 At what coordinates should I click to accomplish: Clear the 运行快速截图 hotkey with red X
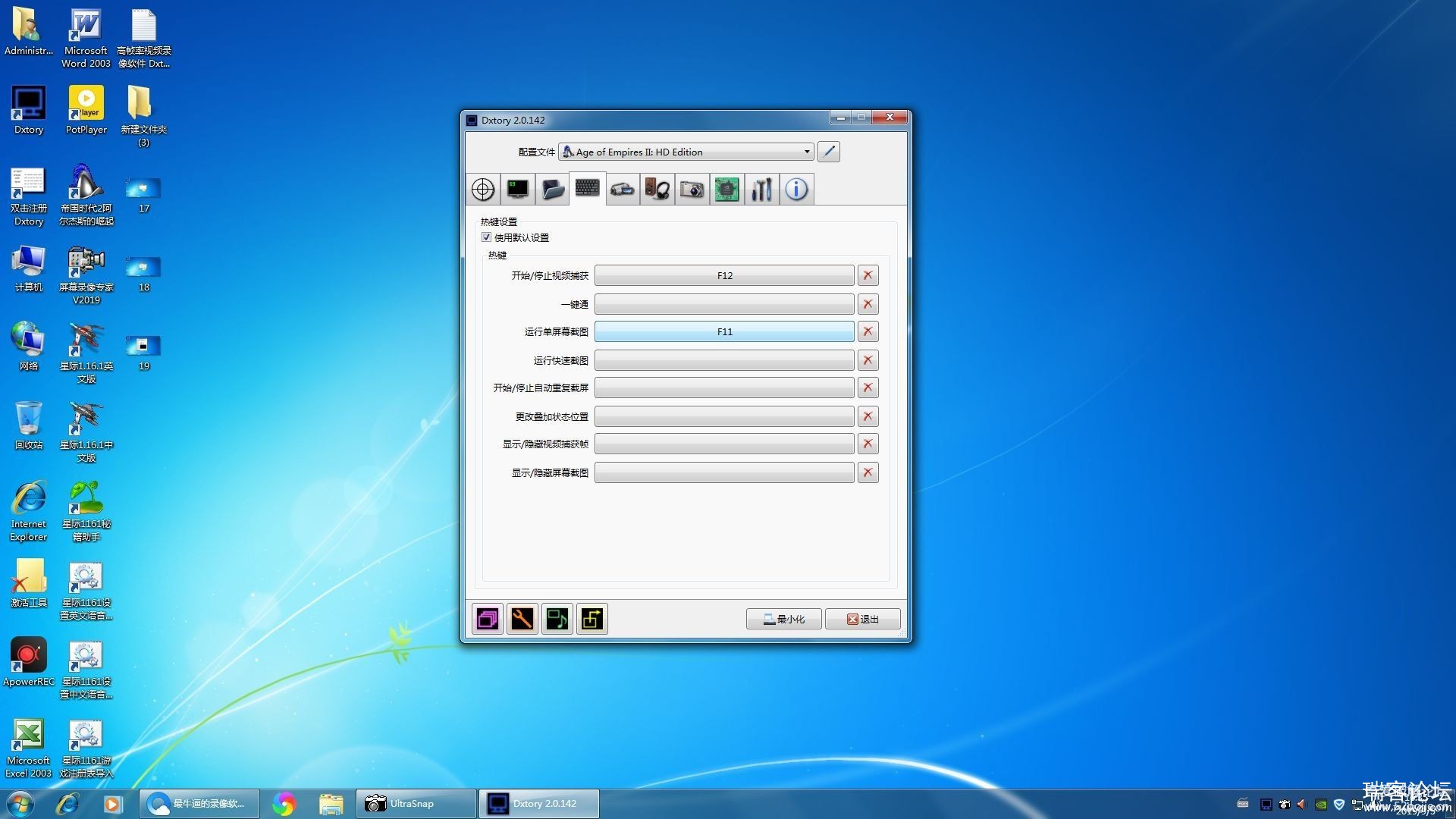(x=868, y=360)
